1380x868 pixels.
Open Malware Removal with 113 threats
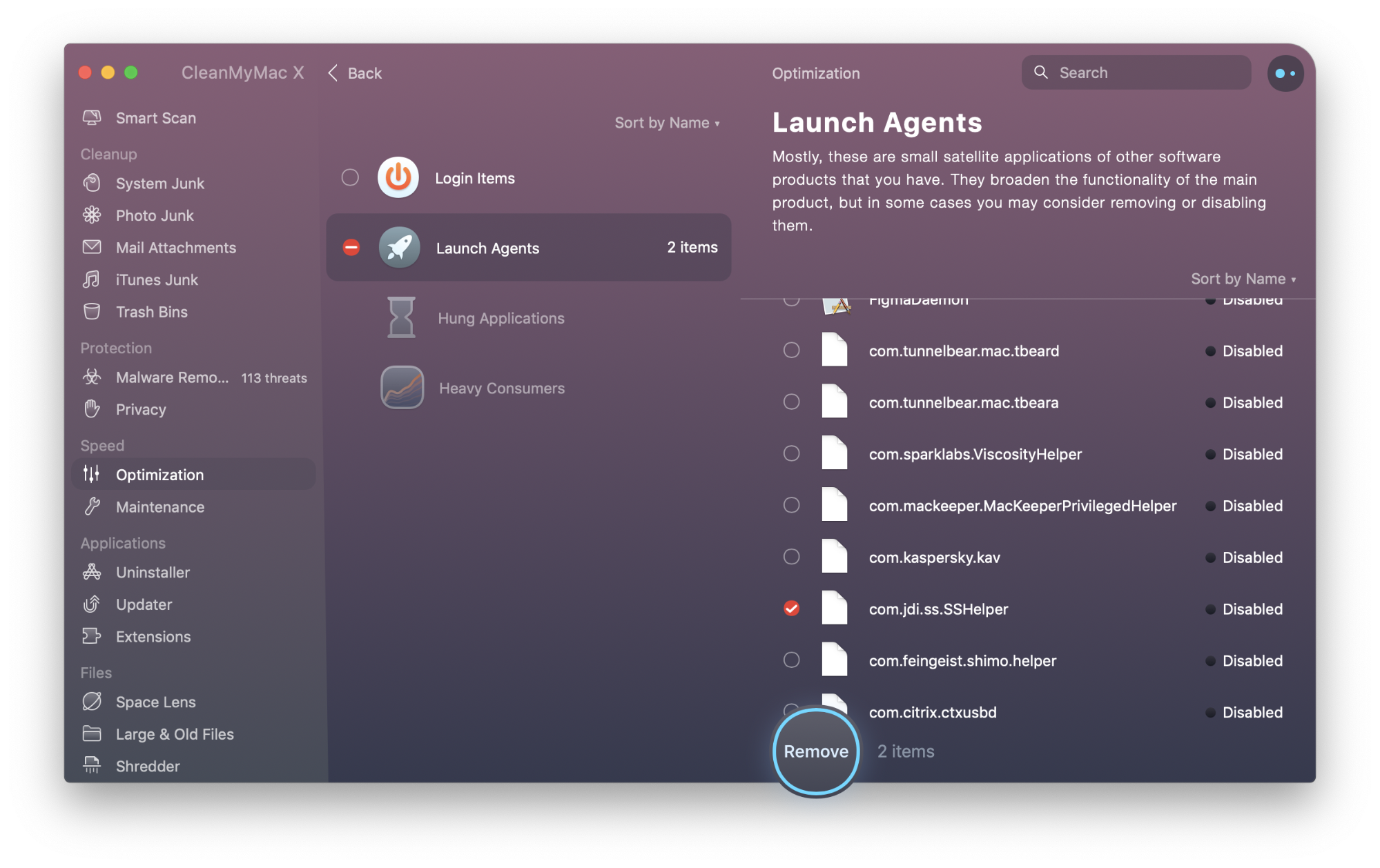click(193, 377)
